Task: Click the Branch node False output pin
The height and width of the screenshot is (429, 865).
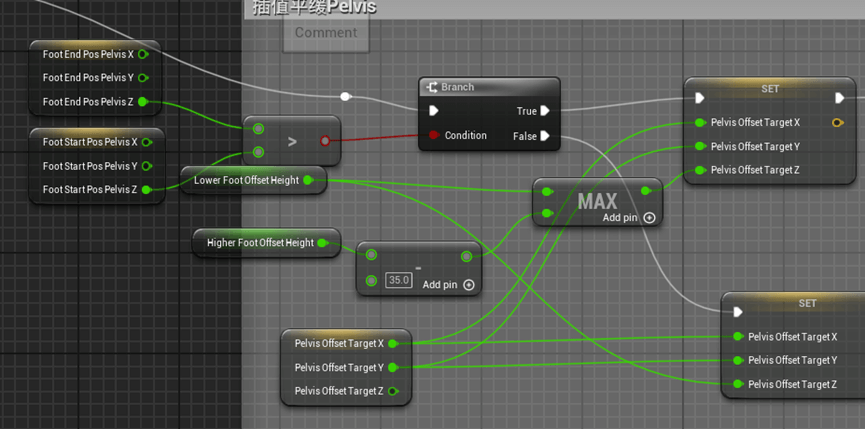Action: click(x=545, y=136)
